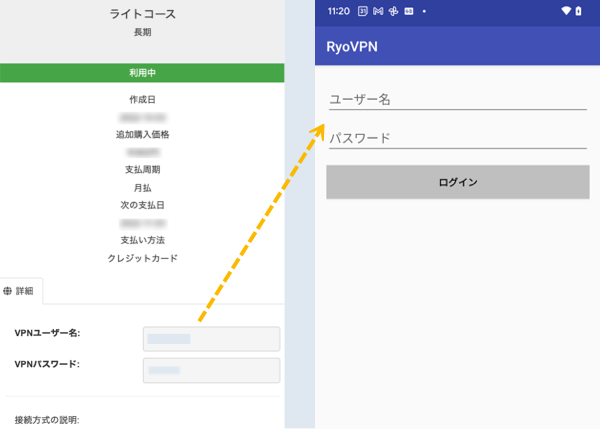The height and width of the screenshot is (429, 600).
Task: Click the 支払周期 label
Action: (142, 170)
